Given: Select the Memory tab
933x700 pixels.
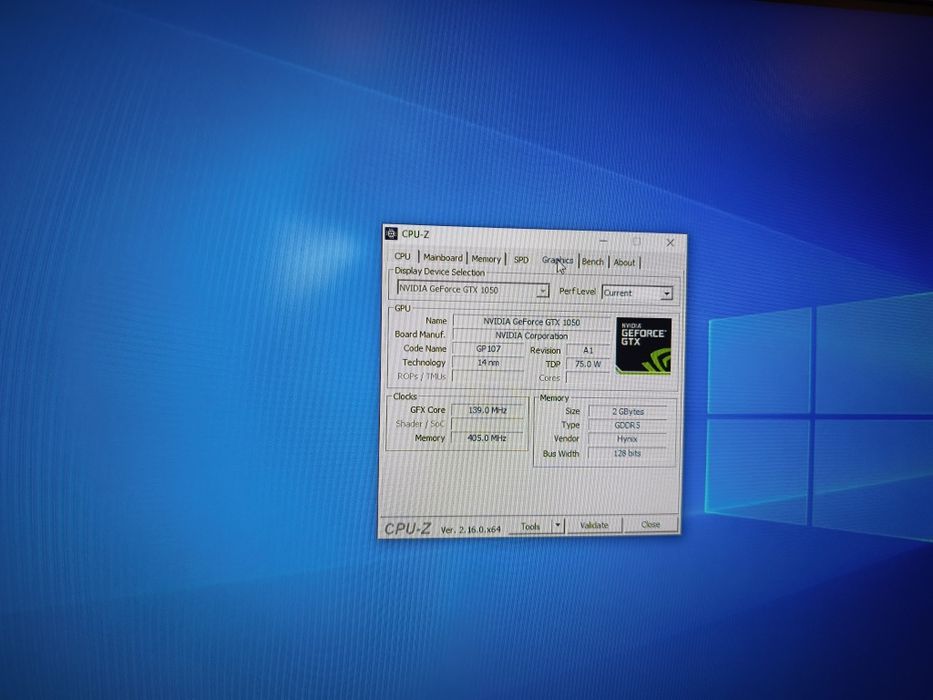Looking at the screenshot, I should (486, 259).
